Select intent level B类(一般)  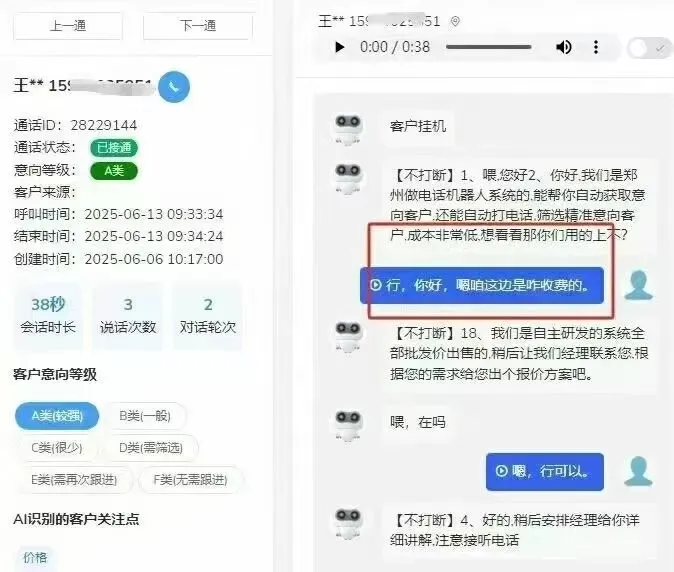[145, 416]
